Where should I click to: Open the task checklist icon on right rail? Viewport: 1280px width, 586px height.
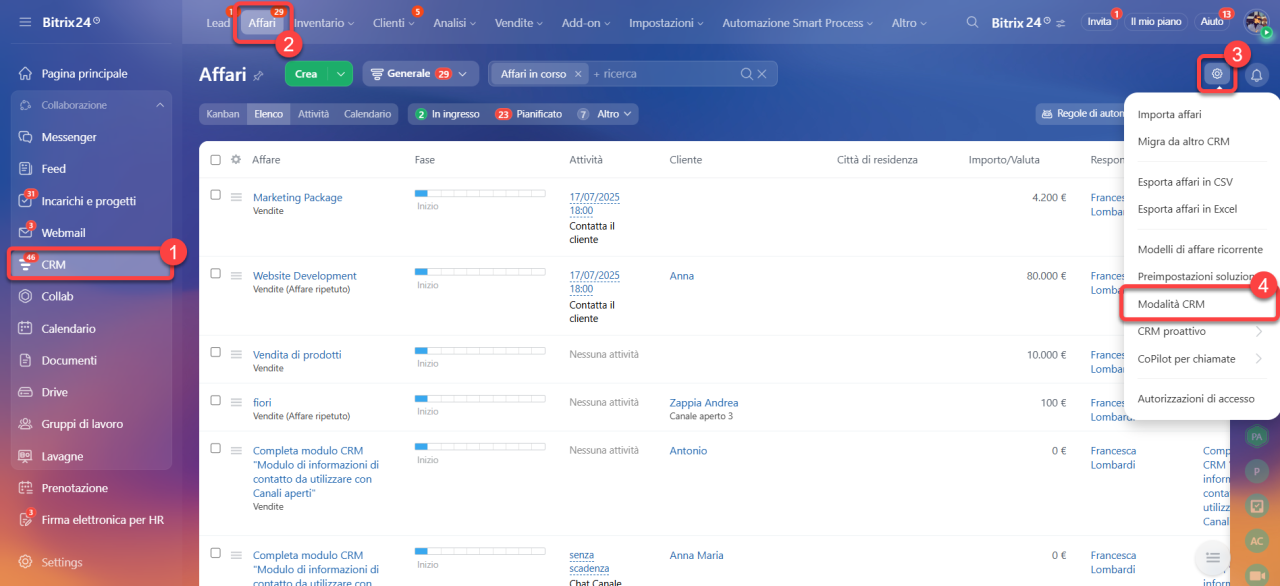[1257, 506]
